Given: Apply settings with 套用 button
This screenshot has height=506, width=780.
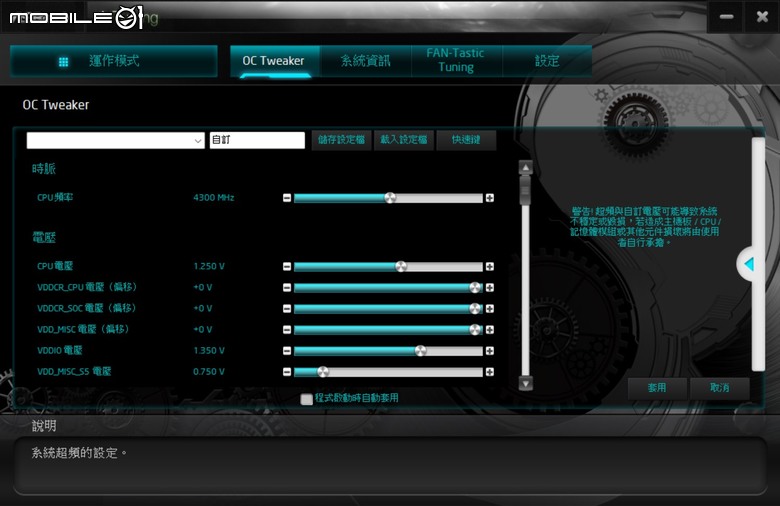Looking at the screenshot, I should click(x=657, y=388).
